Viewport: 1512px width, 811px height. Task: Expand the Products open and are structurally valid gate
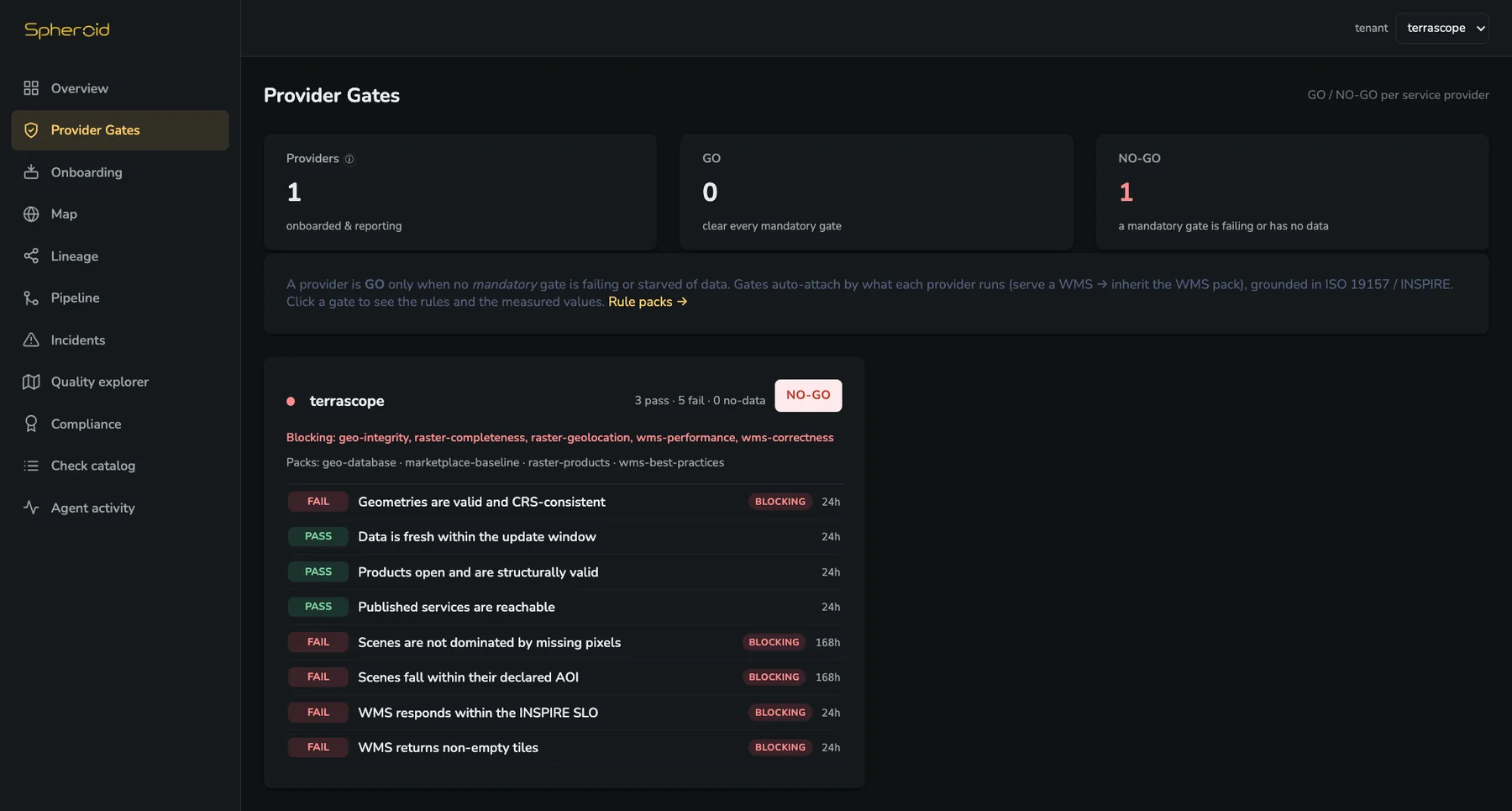(x=564, y=571)
